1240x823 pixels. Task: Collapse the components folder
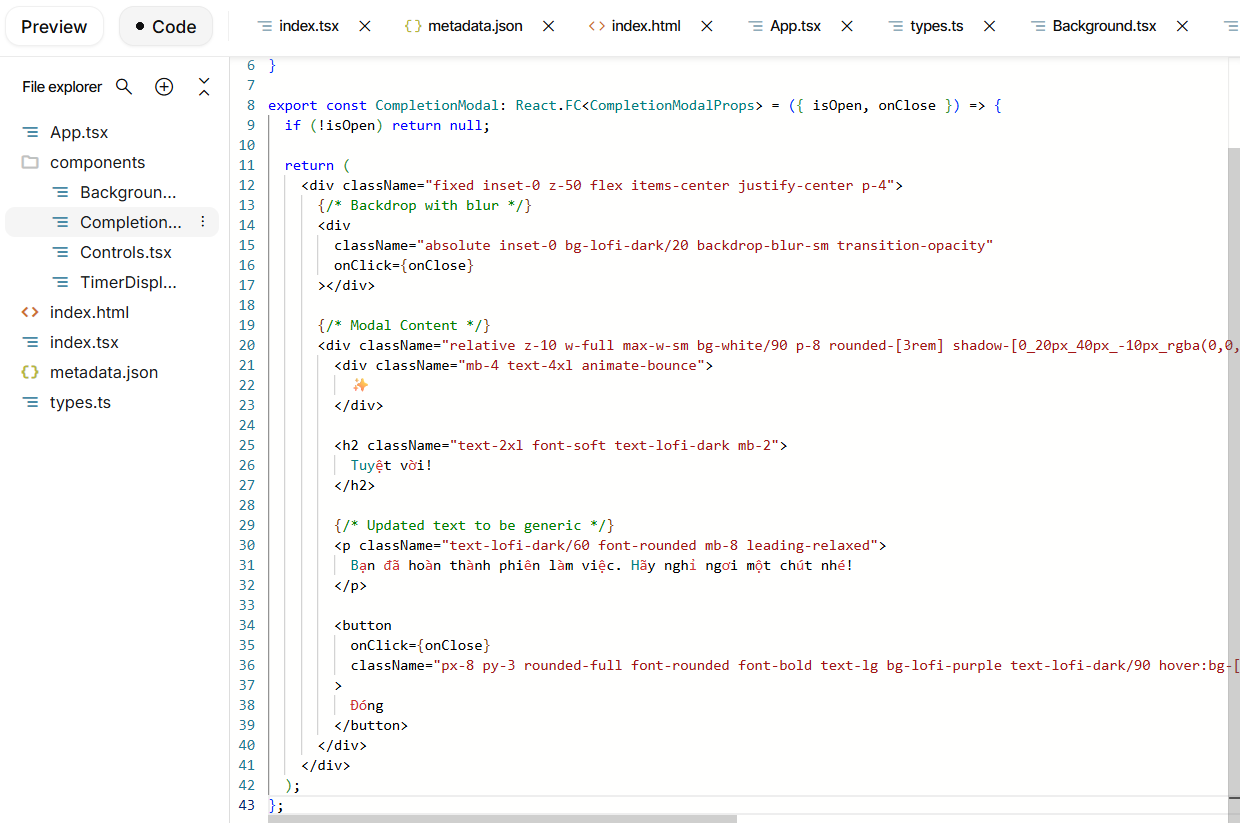(97, 162)
